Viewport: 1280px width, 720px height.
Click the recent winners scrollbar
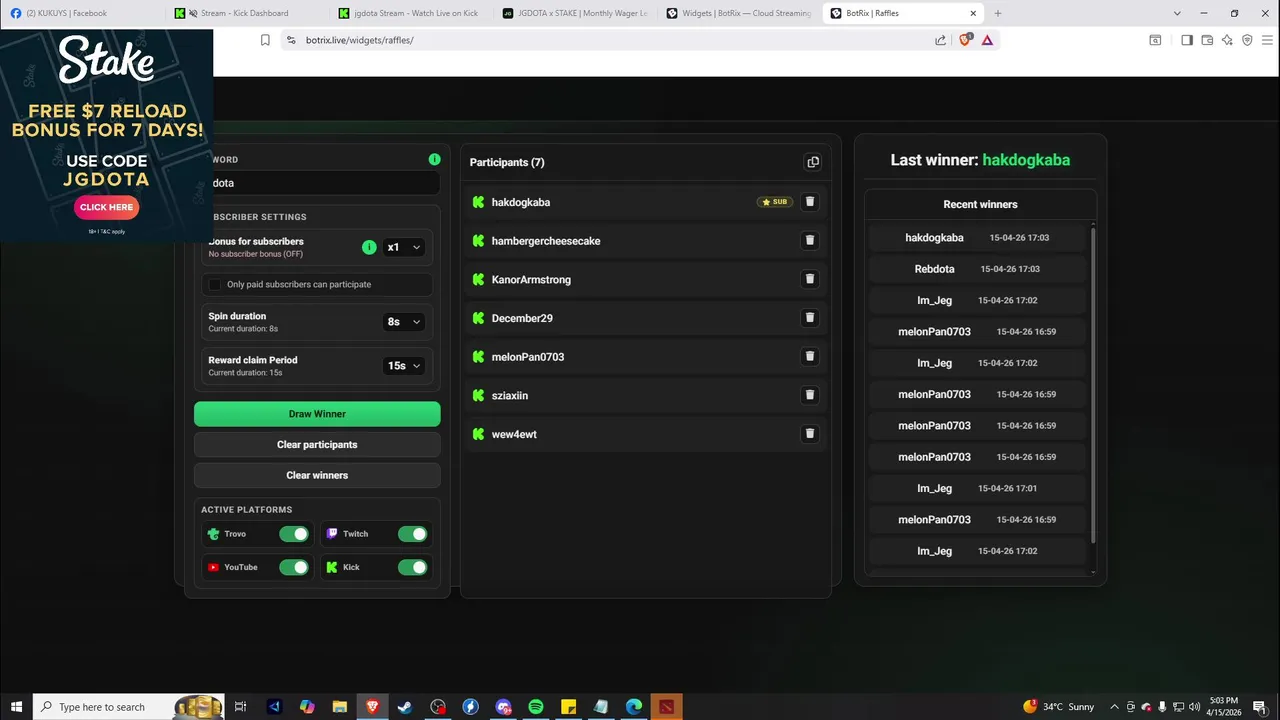(1092, 385)
